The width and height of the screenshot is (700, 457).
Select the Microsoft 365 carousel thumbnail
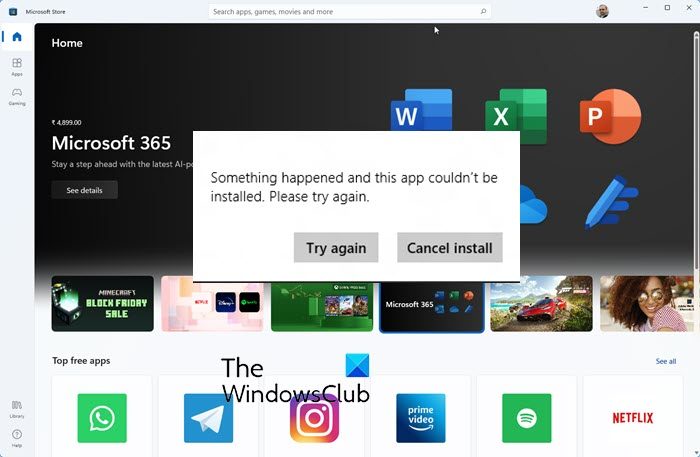pyautogui.click(x=432, y=307)
